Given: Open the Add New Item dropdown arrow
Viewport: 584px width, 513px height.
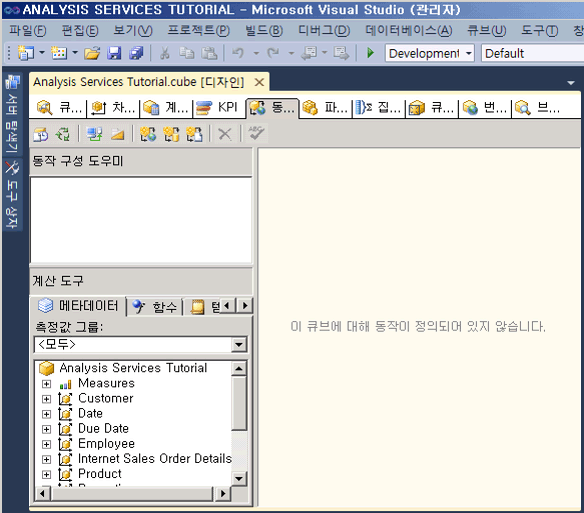Looking at the screenshot, I should (74, 53).
